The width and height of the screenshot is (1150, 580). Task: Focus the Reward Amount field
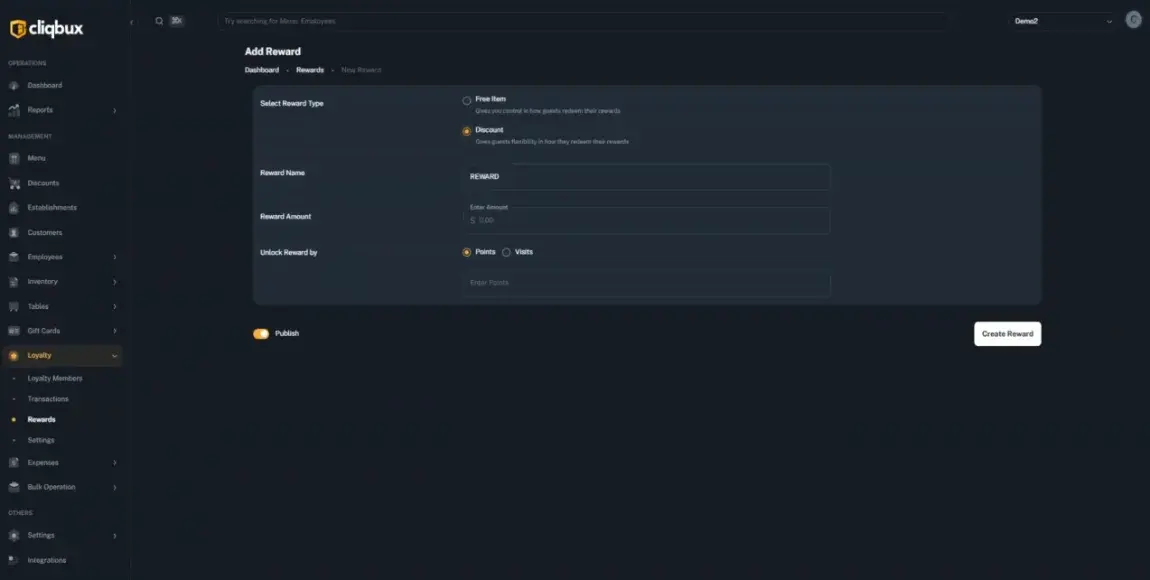646,220
